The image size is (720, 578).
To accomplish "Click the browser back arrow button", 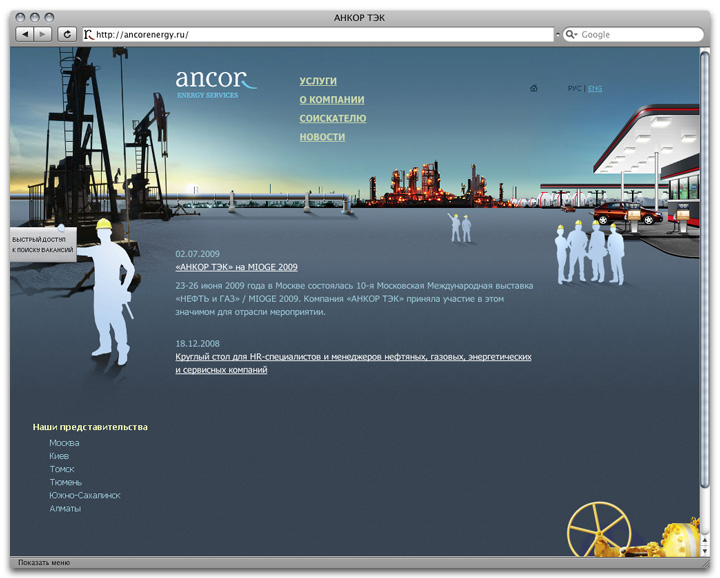I will [x=26, y=34].
